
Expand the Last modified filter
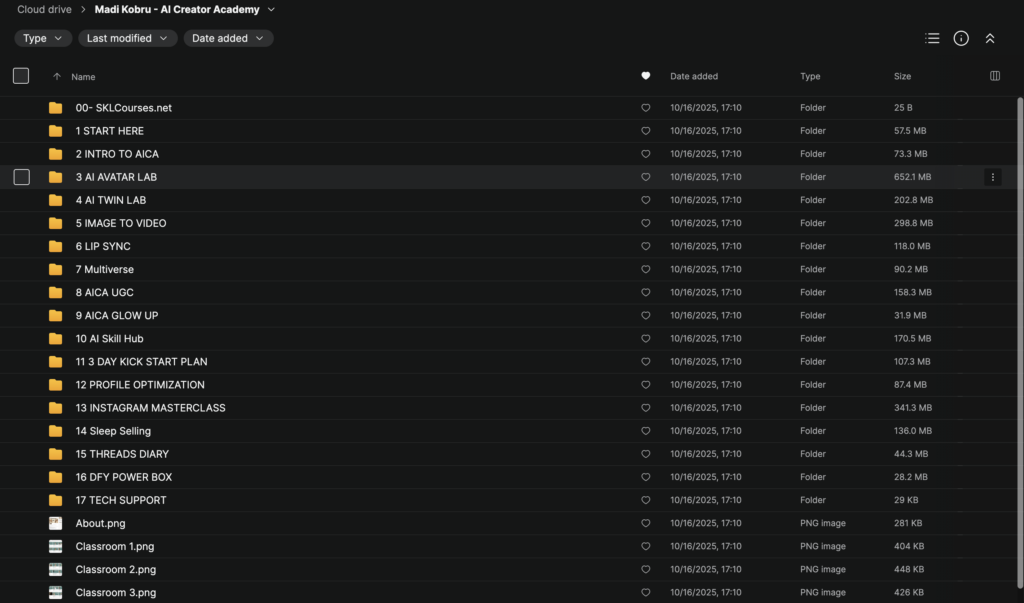pos(127,38)
